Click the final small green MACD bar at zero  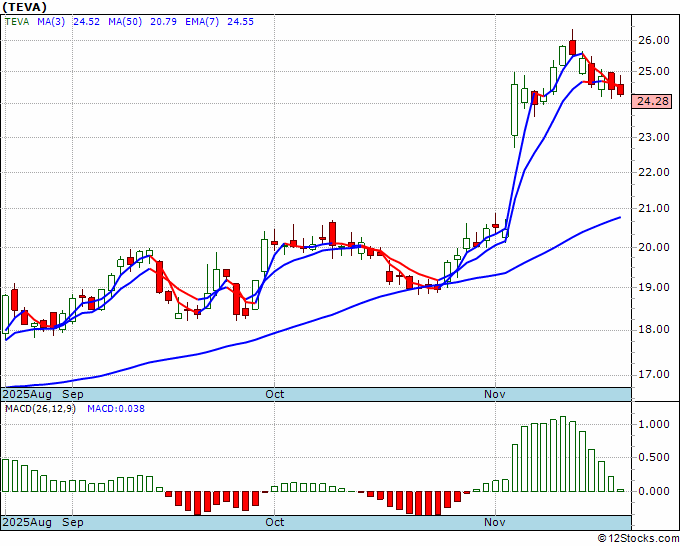(621, 490)
